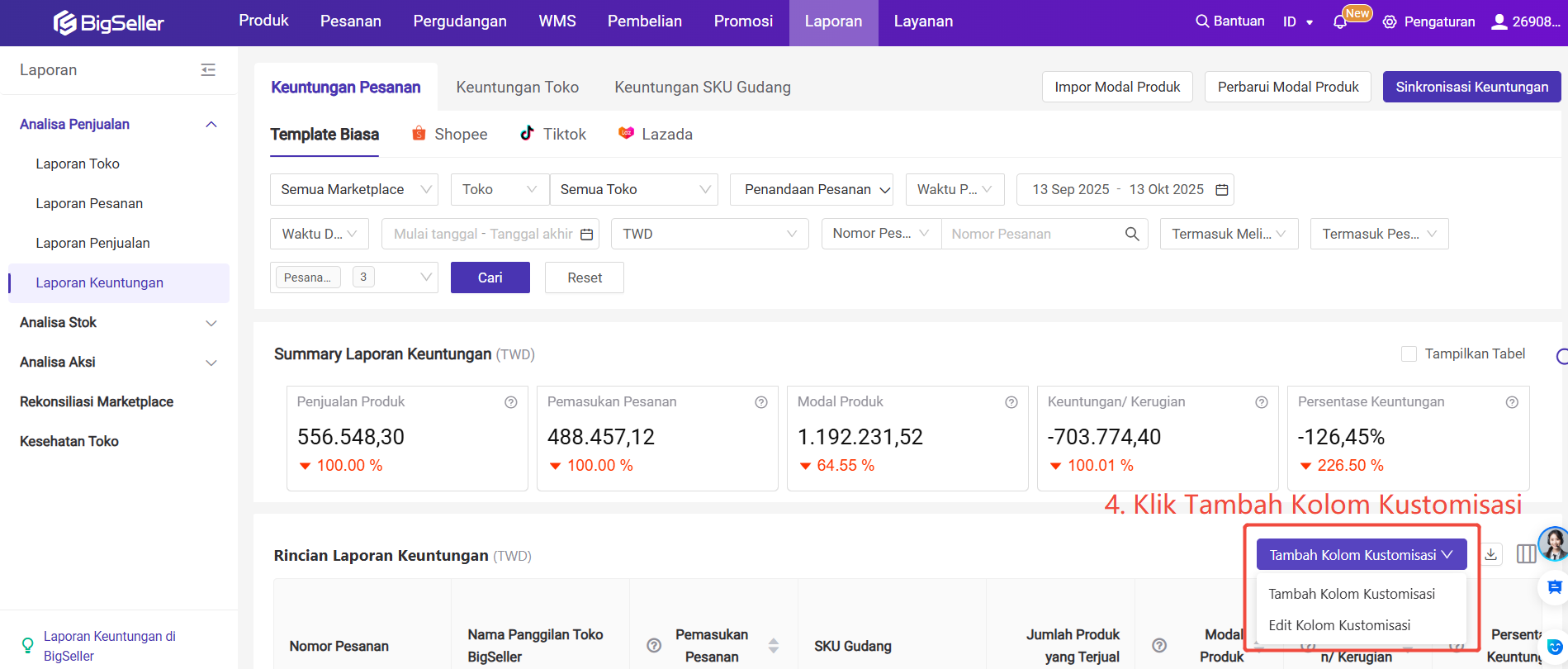Click the search magnifier in Nomor Pesanan
Screen dimensions: 1568x669
(x=1132, y=234)
